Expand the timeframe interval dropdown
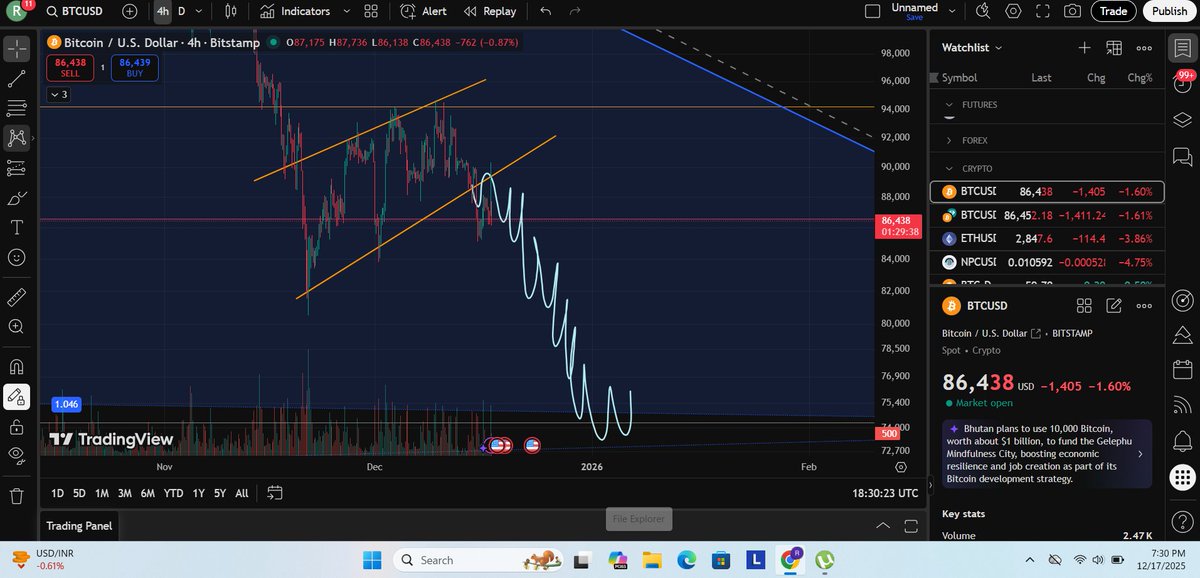This screenshot has height=578, width=1200. pyautogui.click(x=200, y=11)
